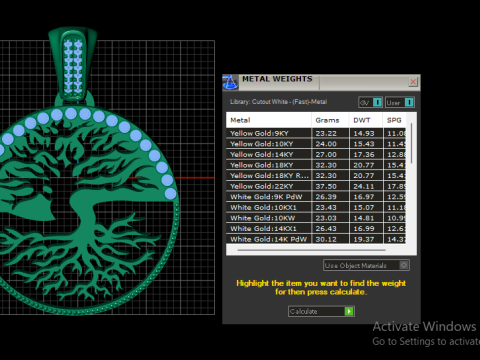Image resolution: width=480 pixels, height=360 pixels.
Task: Select the White Gold:9K PdW row
Action: click(316, 197)
